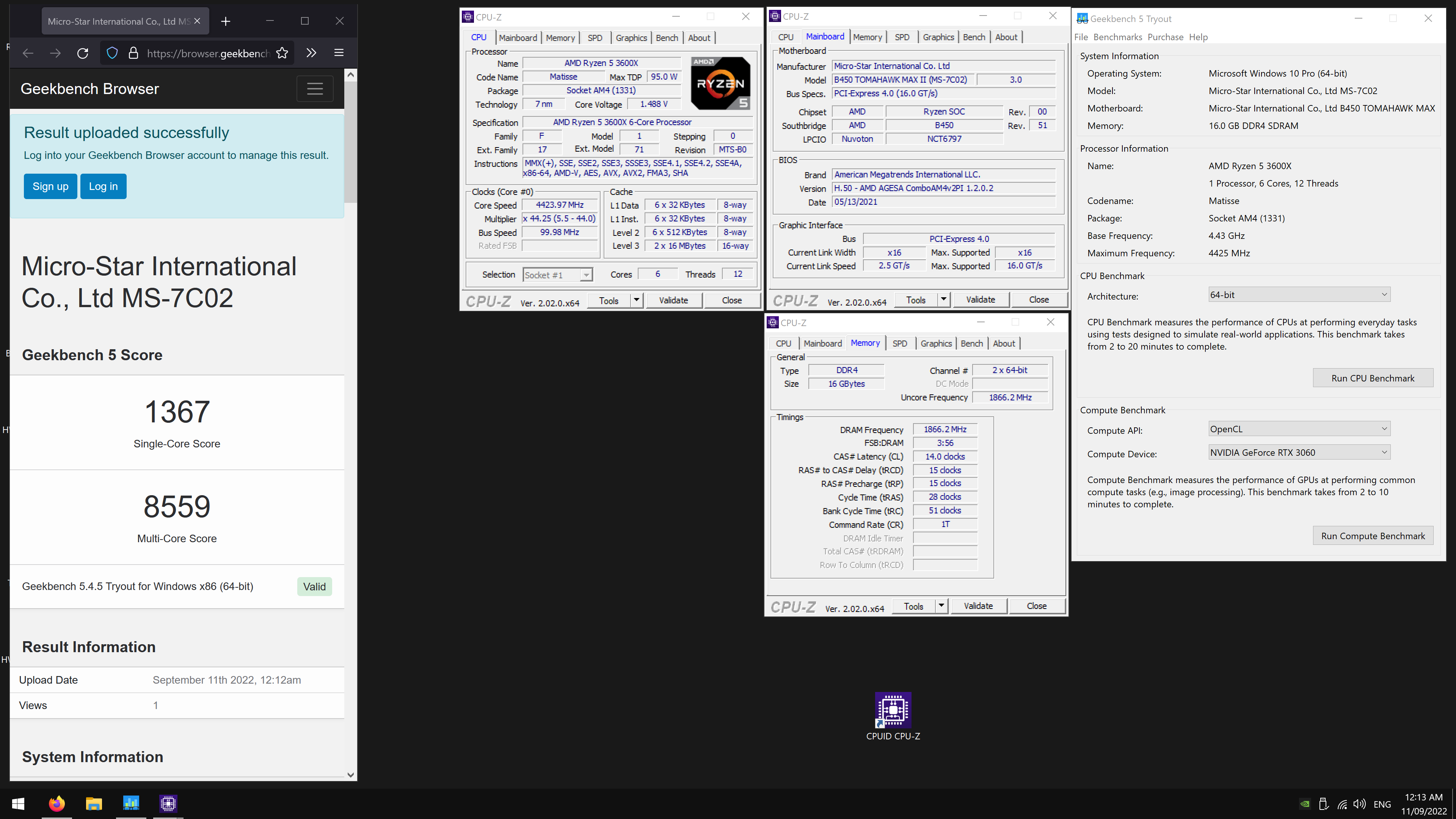
Task: Reload the Geekbench browser page
Action: (83, 53)
